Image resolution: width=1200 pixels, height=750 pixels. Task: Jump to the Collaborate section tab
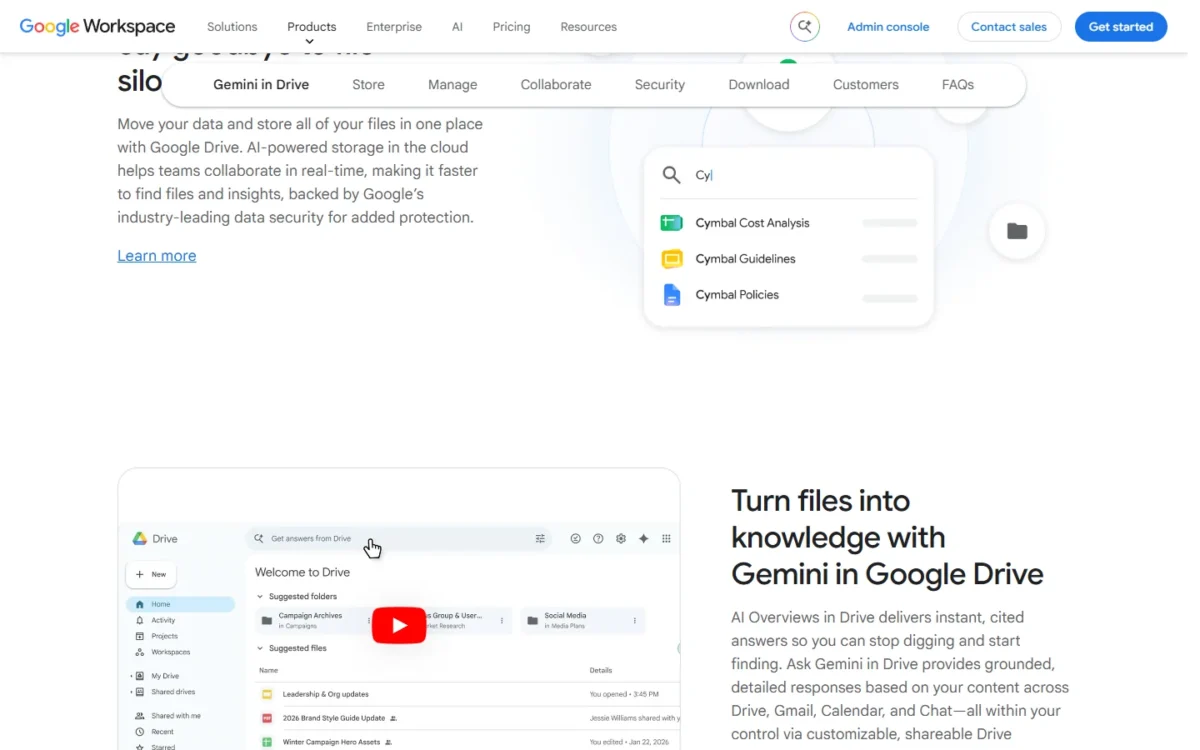(556, 85)
